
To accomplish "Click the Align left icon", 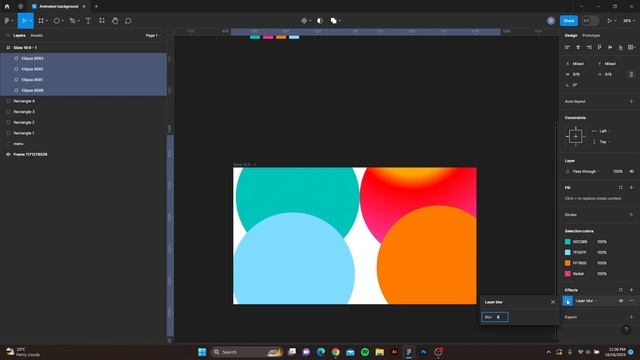I will [567, 48].
